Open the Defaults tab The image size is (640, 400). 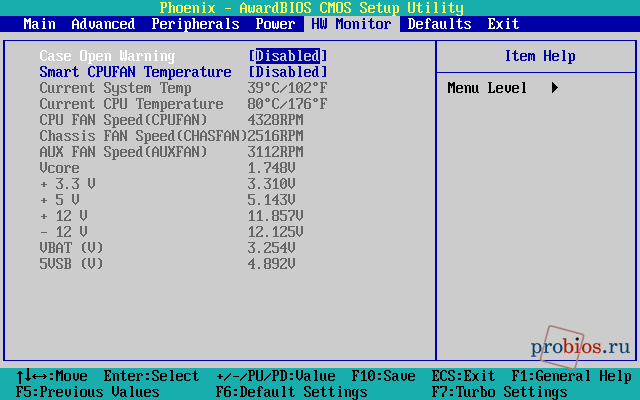(x=440, y=24)
